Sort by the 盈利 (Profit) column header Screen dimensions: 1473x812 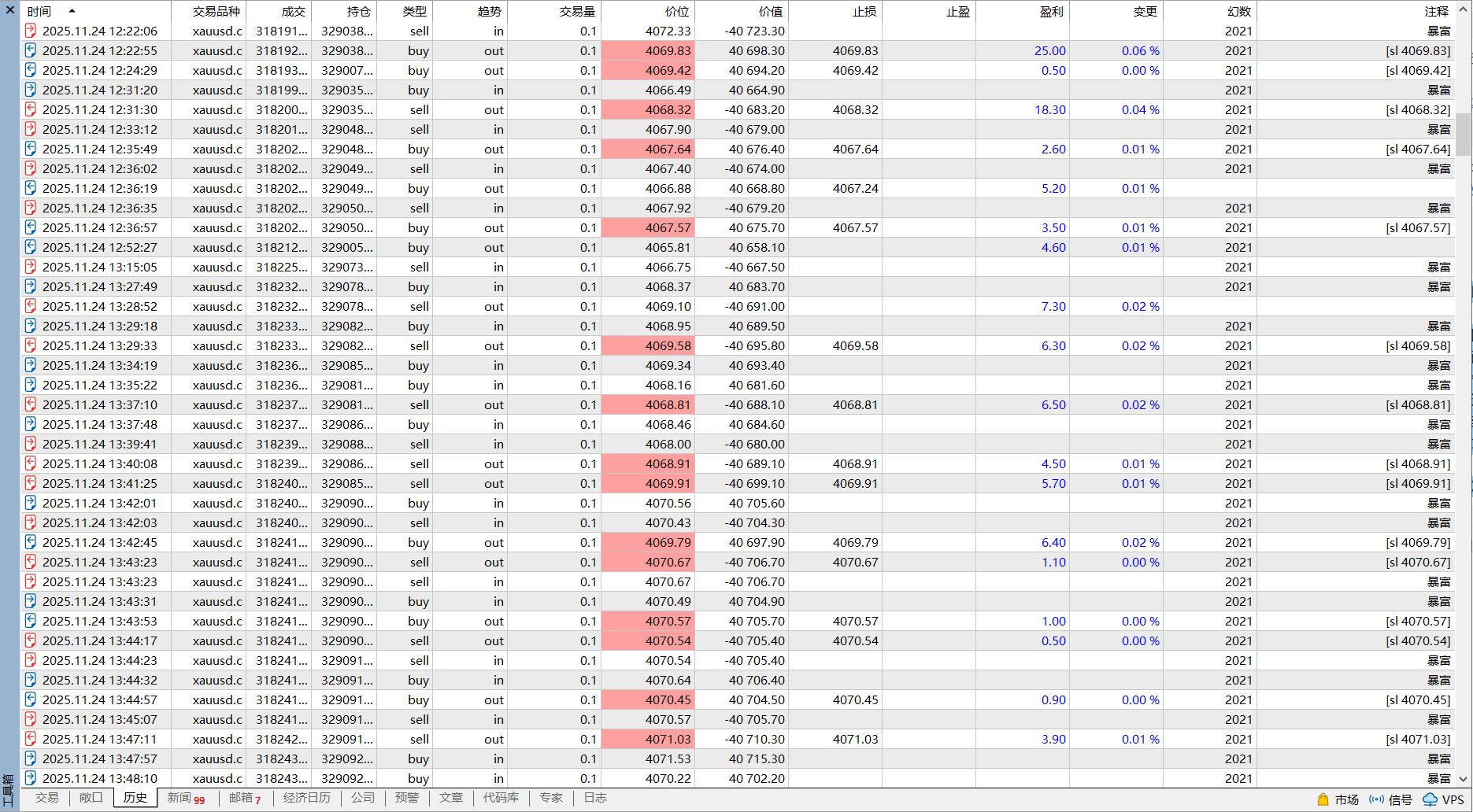tap(1051, 11)
